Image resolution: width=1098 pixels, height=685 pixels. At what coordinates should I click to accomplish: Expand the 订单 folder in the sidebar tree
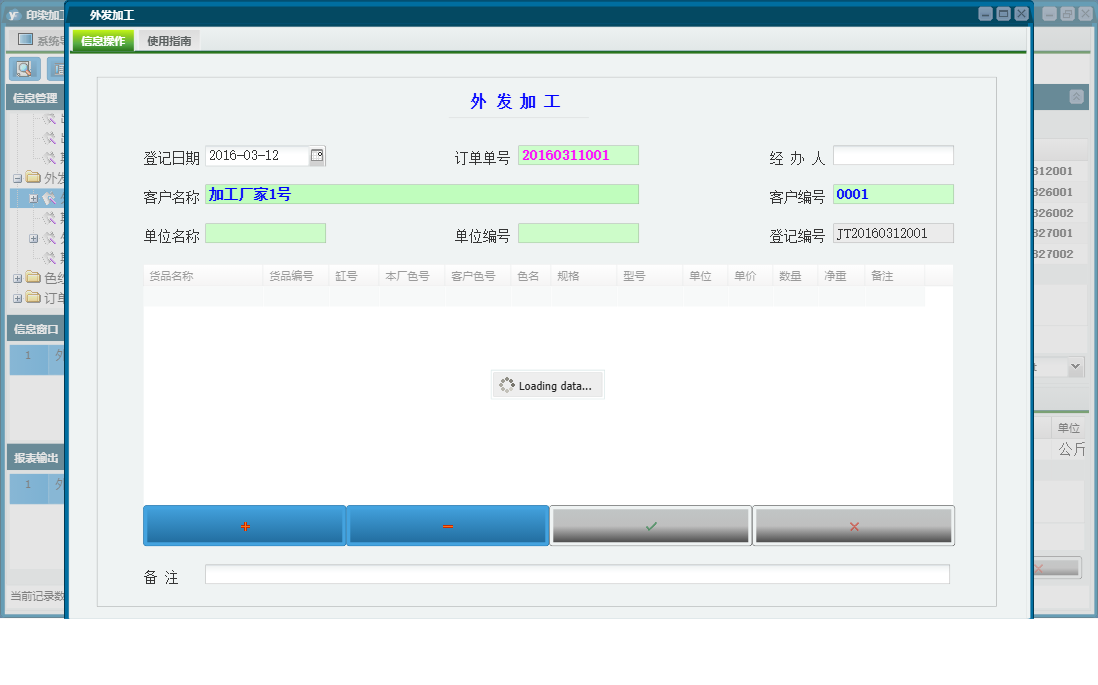(18, 298)
